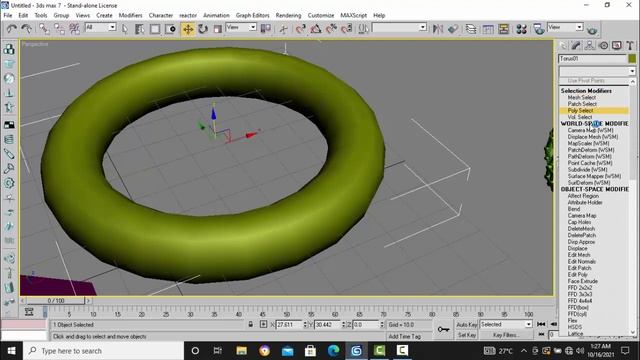
Task: Choose Edit Mesh modifier from list
Action: [x=578, y=255]
